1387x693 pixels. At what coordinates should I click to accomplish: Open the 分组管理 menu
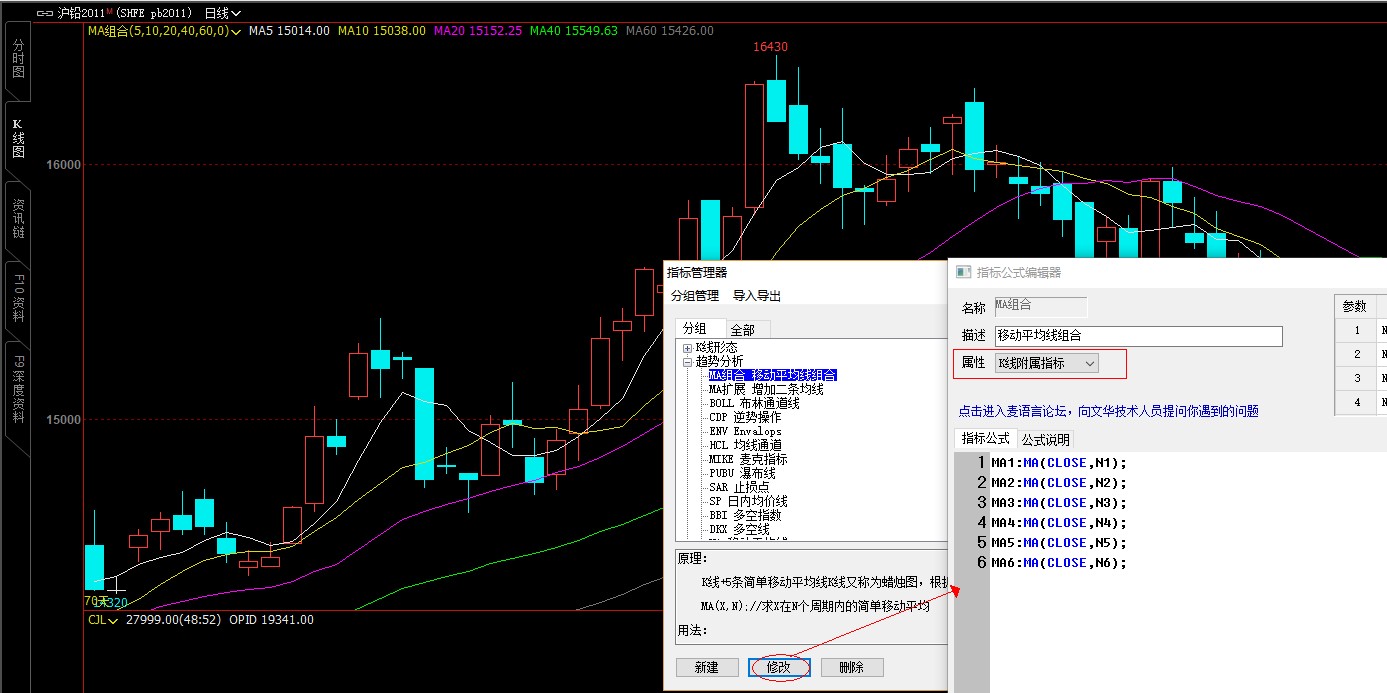[694, 296]
